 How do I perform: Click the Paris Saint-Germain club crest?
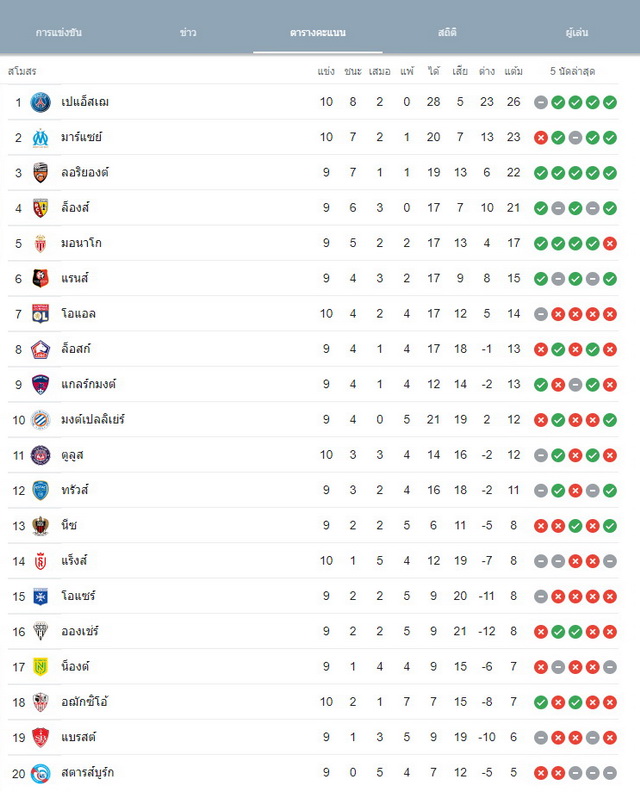[x=40, y=102]
